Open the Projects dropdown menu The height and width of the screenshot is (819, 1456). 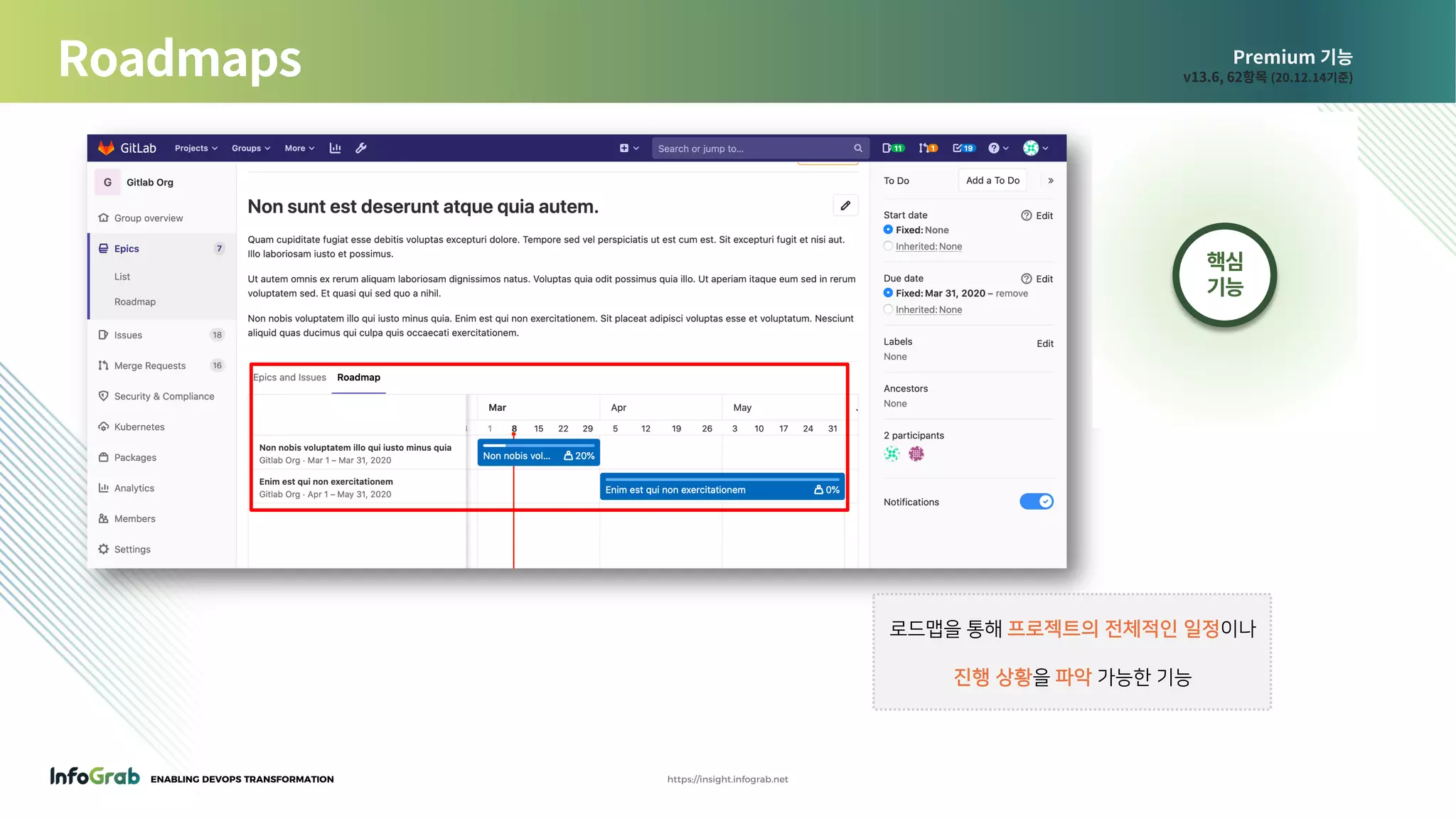pos(196,148)
